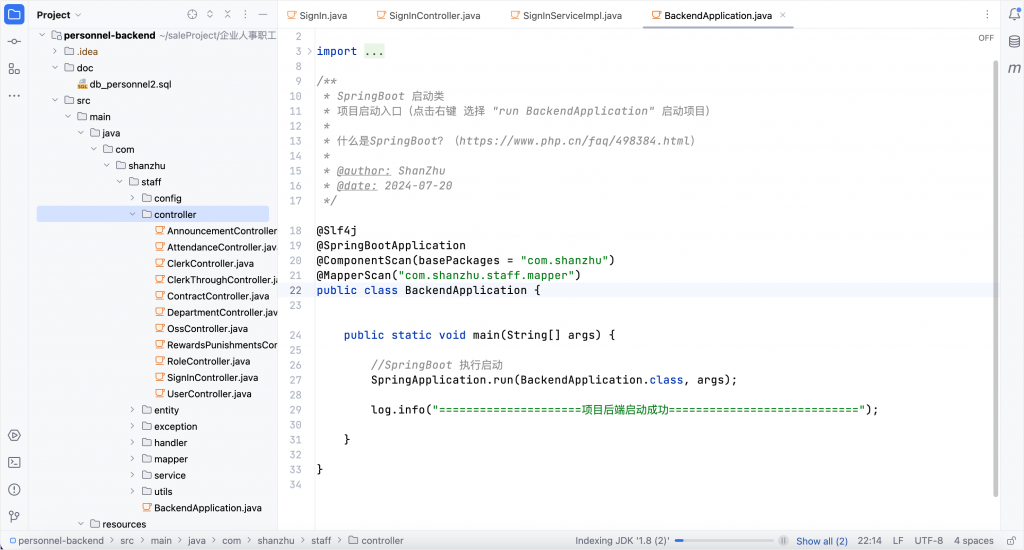The height and width of the screenshot is (550, 1024).
Task: Open the Problems tool window icon
Action: tap(14, 489)
